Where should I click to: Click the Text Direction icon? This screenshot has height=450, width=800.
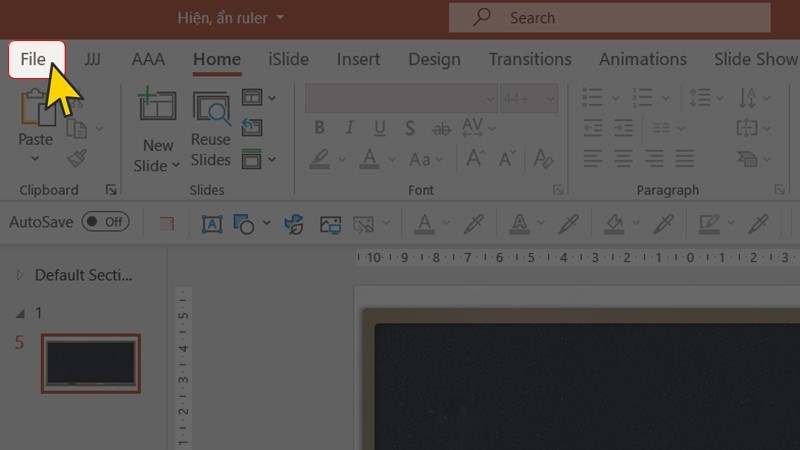pyautogui.click(x=748, y=97)
